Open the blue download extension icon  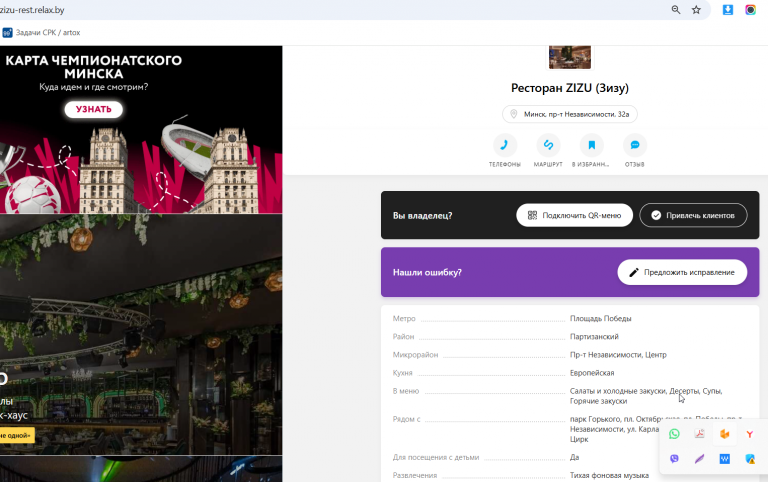click(728, 10)
